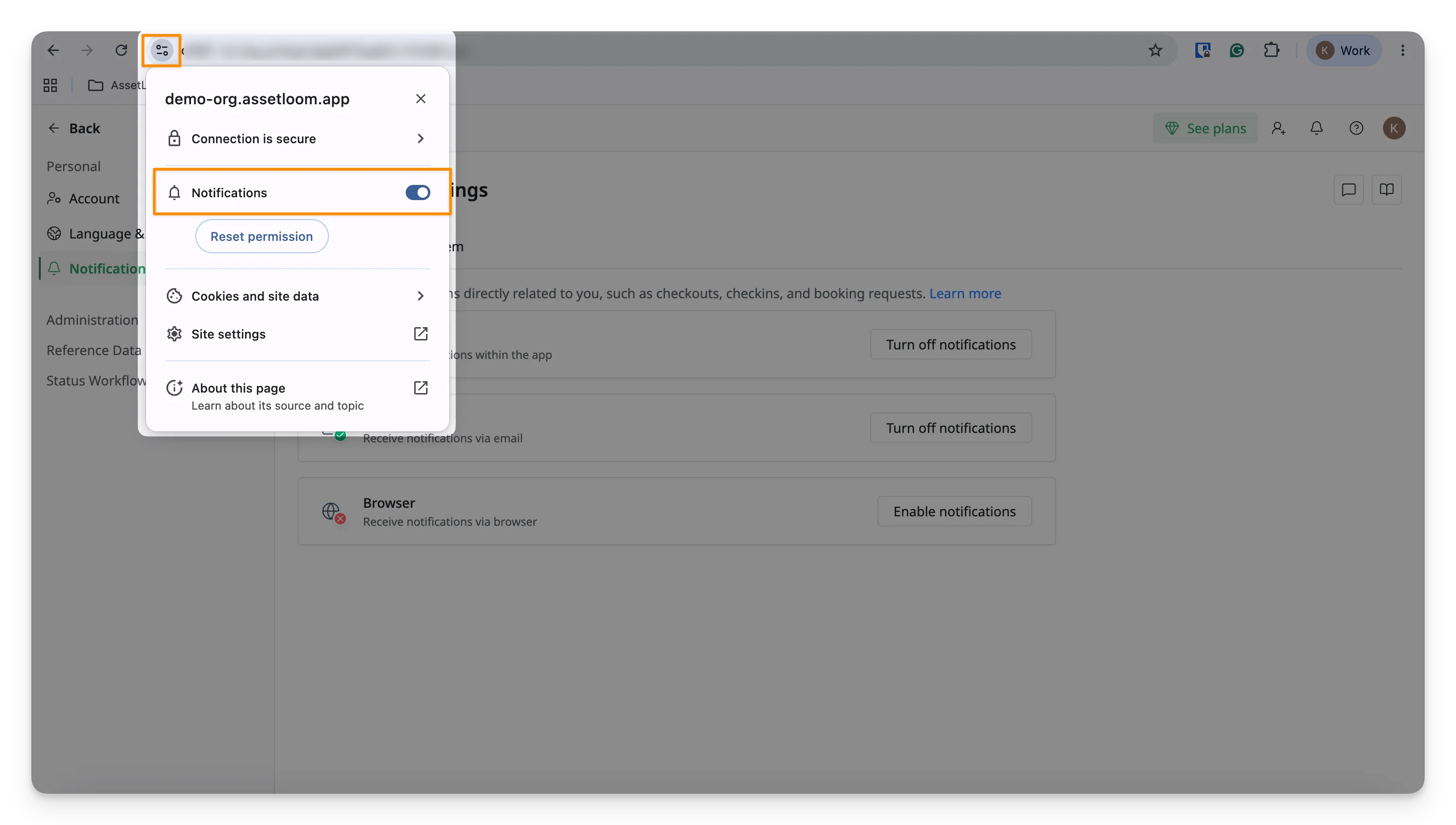The height and width of the screenshot is (825, 1456).
Task: Click the cookie icon
Action: click(174, 296)
